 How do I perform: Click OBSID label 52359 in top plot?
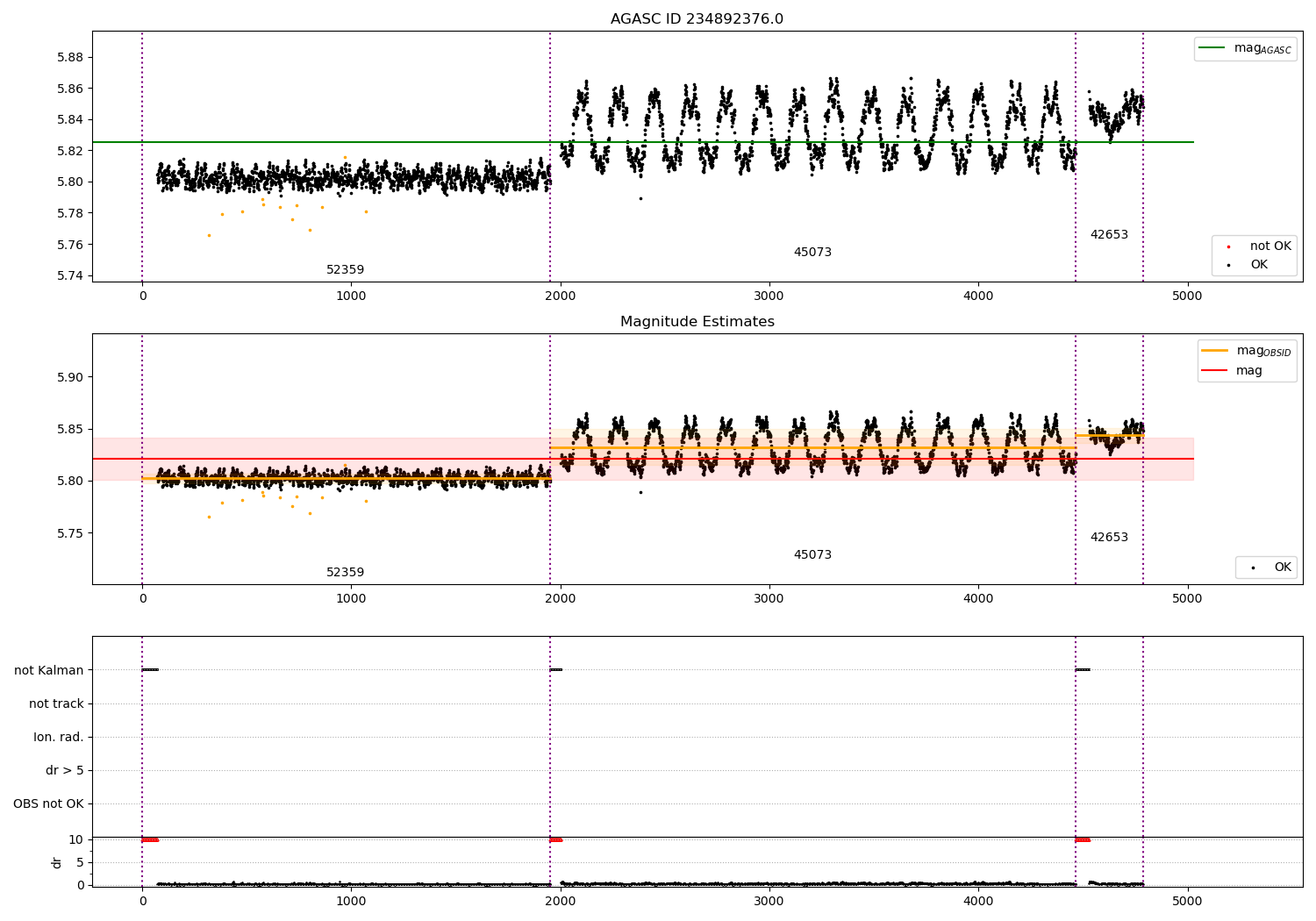coord(345,270)
